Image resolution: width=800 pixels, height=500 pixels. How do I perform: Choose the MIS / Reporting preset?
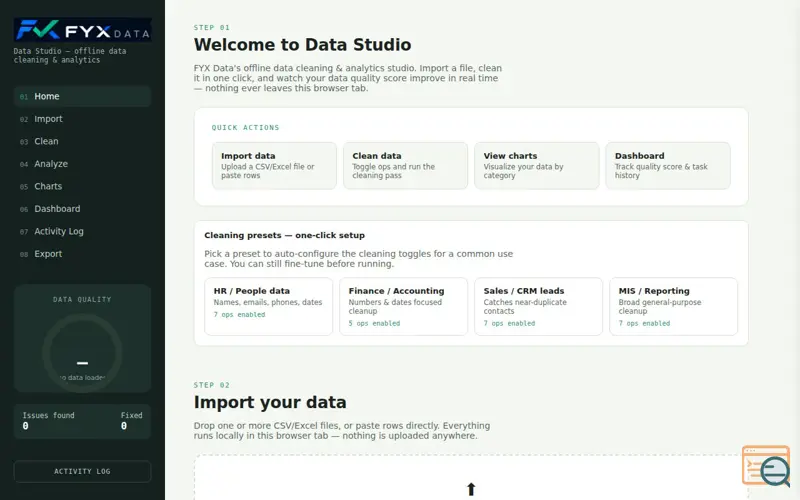point(673,307)
